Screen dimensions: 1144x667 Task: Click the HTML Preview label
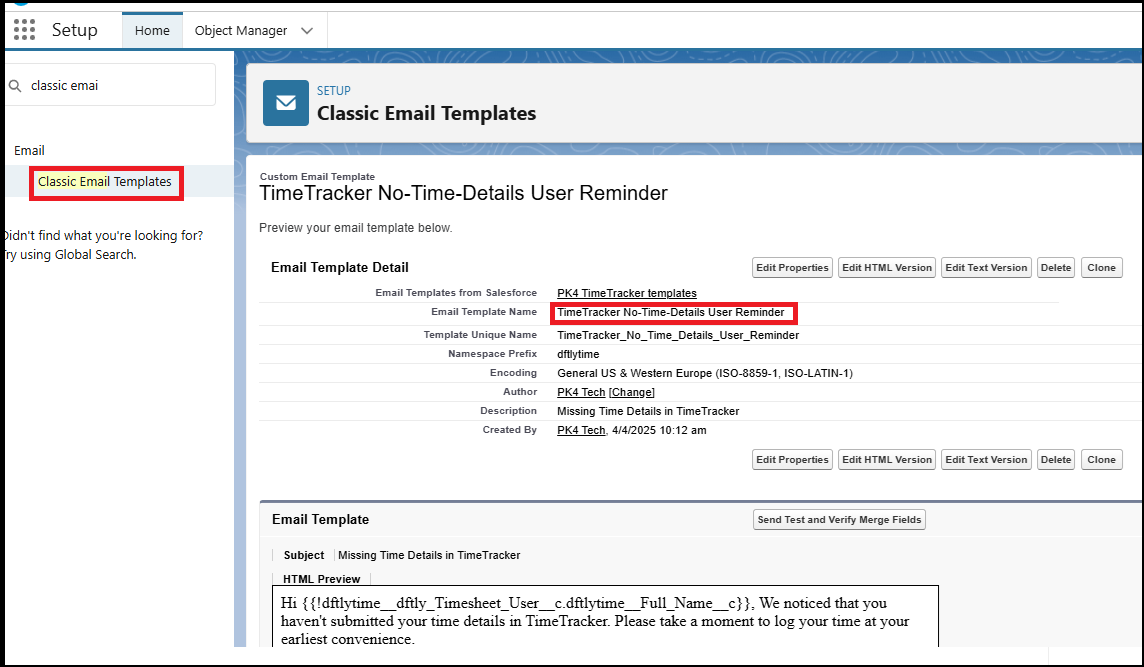[321, 579]
